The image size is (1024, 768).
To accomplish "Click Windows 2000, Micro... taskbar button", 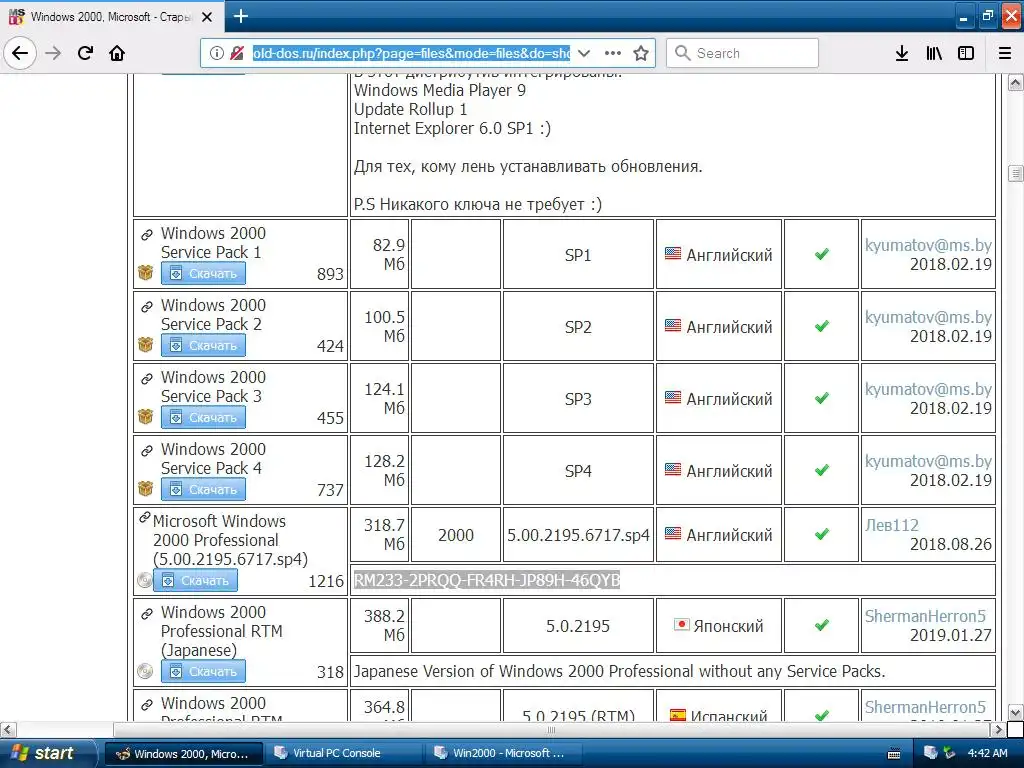I will 184,753.
